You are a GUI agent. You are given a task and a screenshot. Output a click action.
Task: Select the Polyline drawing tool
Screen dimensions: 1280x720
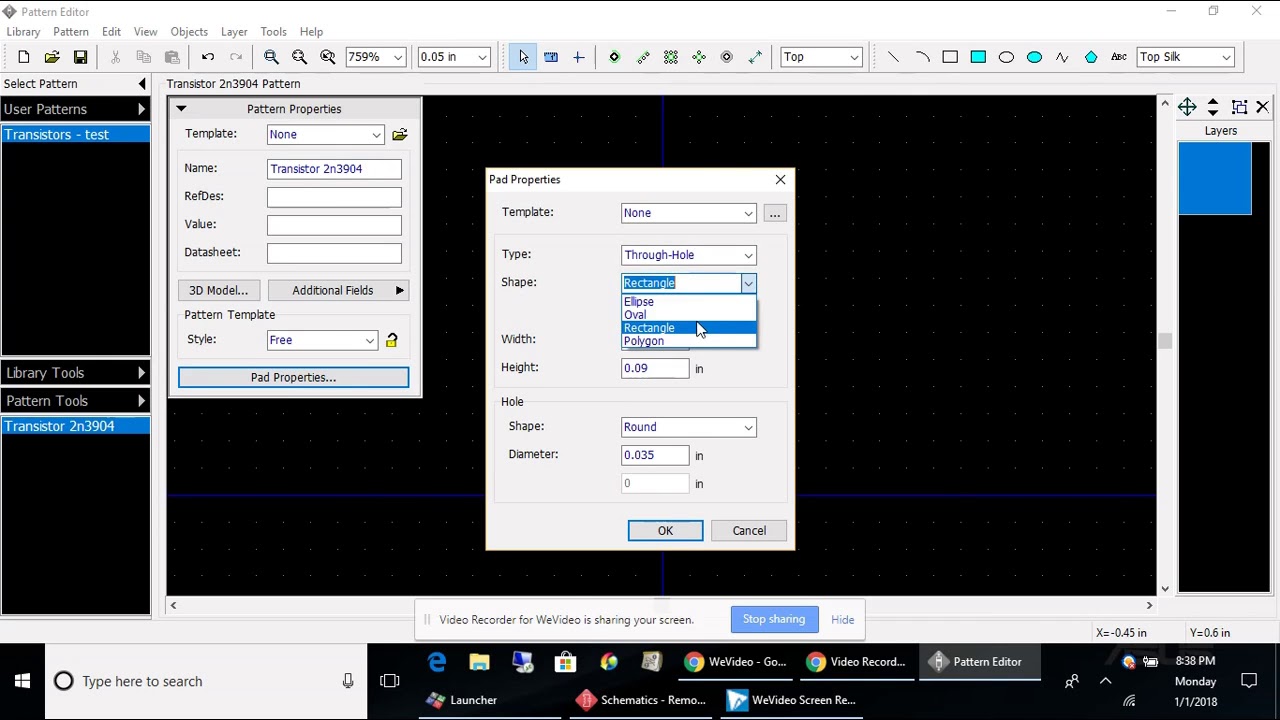(x=1062, y=57)
